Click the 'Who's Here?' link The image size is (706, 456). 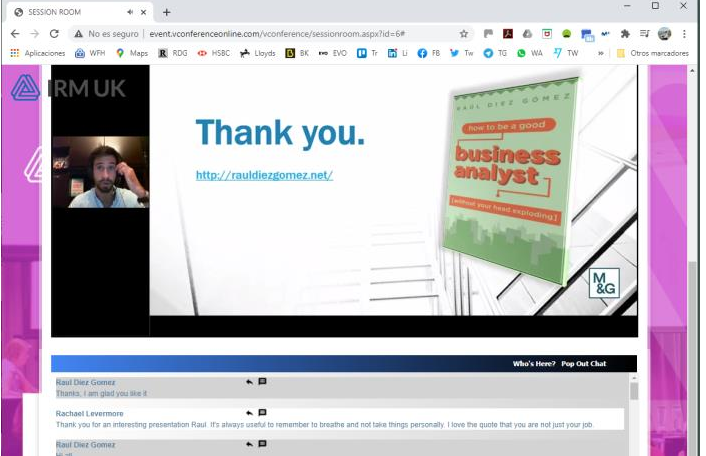pyautogui.click(x=534, y=364)
